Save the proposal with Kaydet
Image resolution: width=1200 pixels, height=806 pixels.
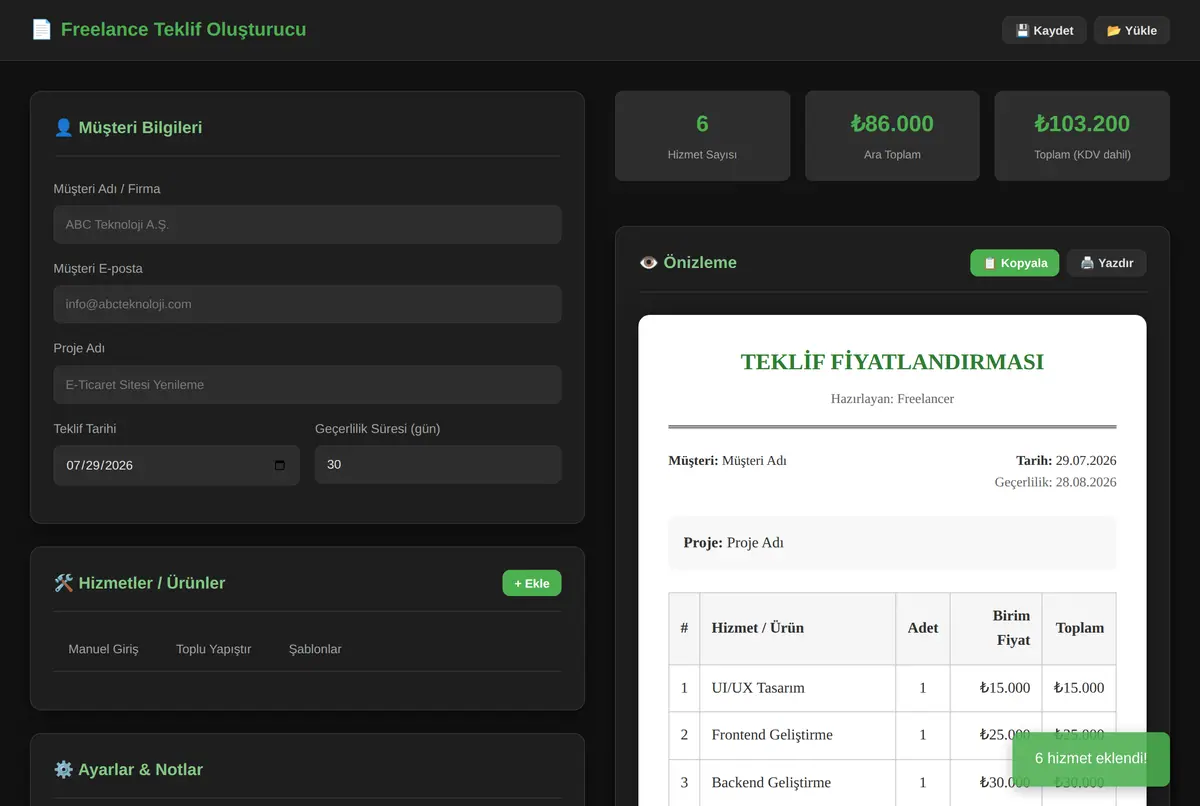(x=1044, y=30)
